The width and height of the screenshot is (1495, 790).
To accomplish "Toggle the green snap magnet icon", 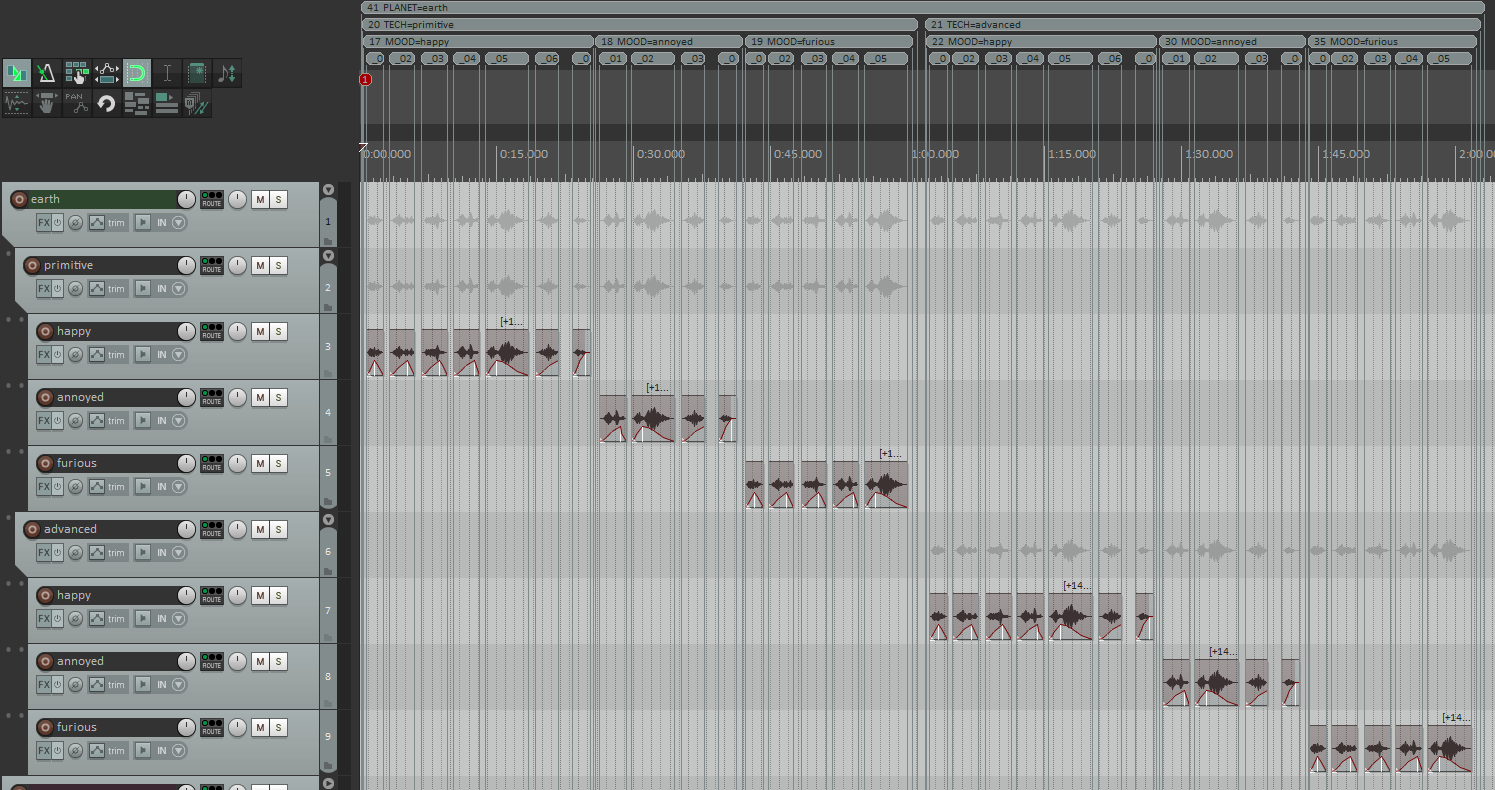I will [x=137, y=73].
